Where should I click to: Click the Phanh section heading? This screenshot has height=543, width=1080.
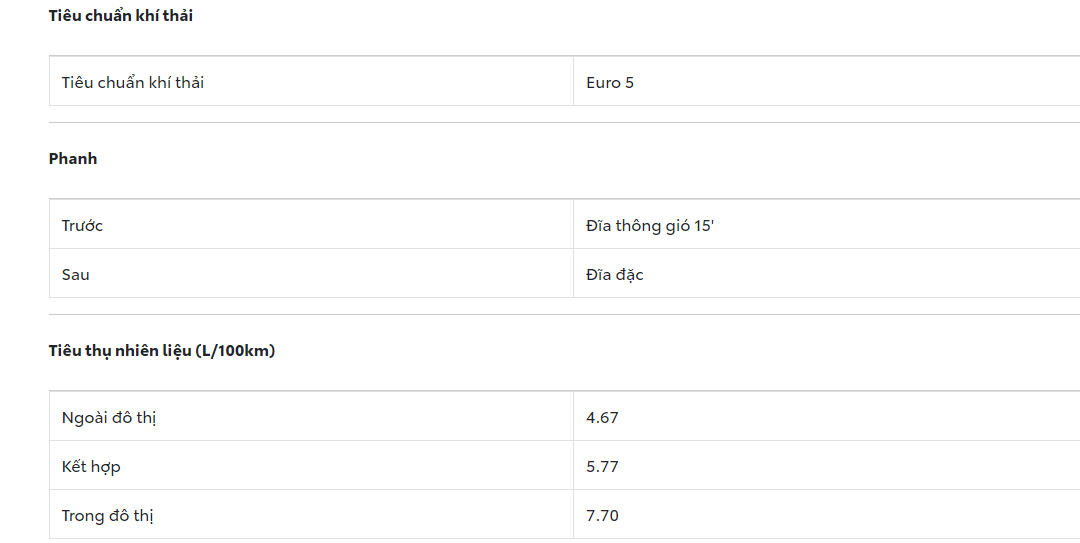73,159
